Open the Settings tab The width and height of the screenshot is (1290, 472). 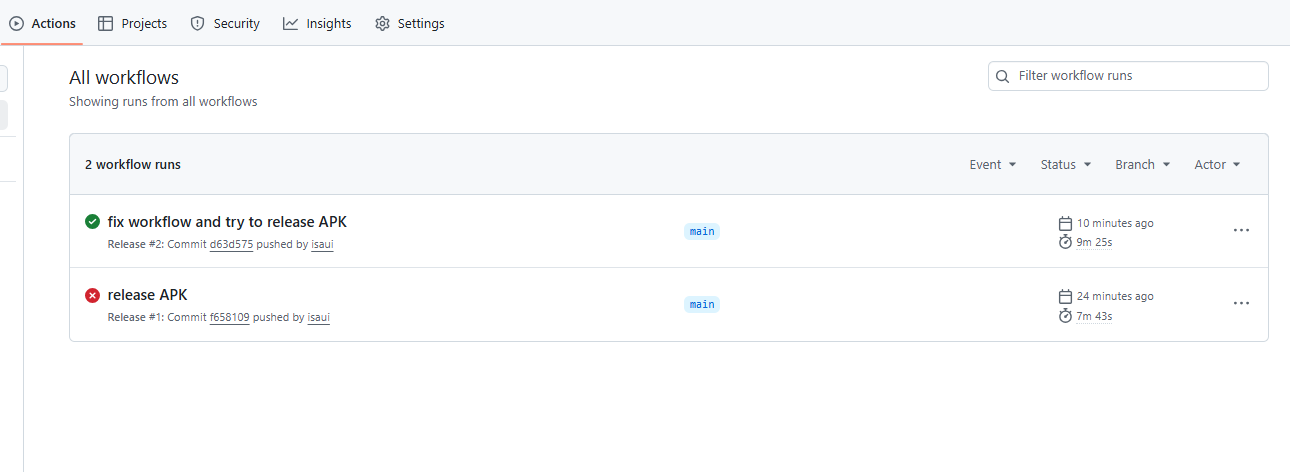click(x=410, y=23)
